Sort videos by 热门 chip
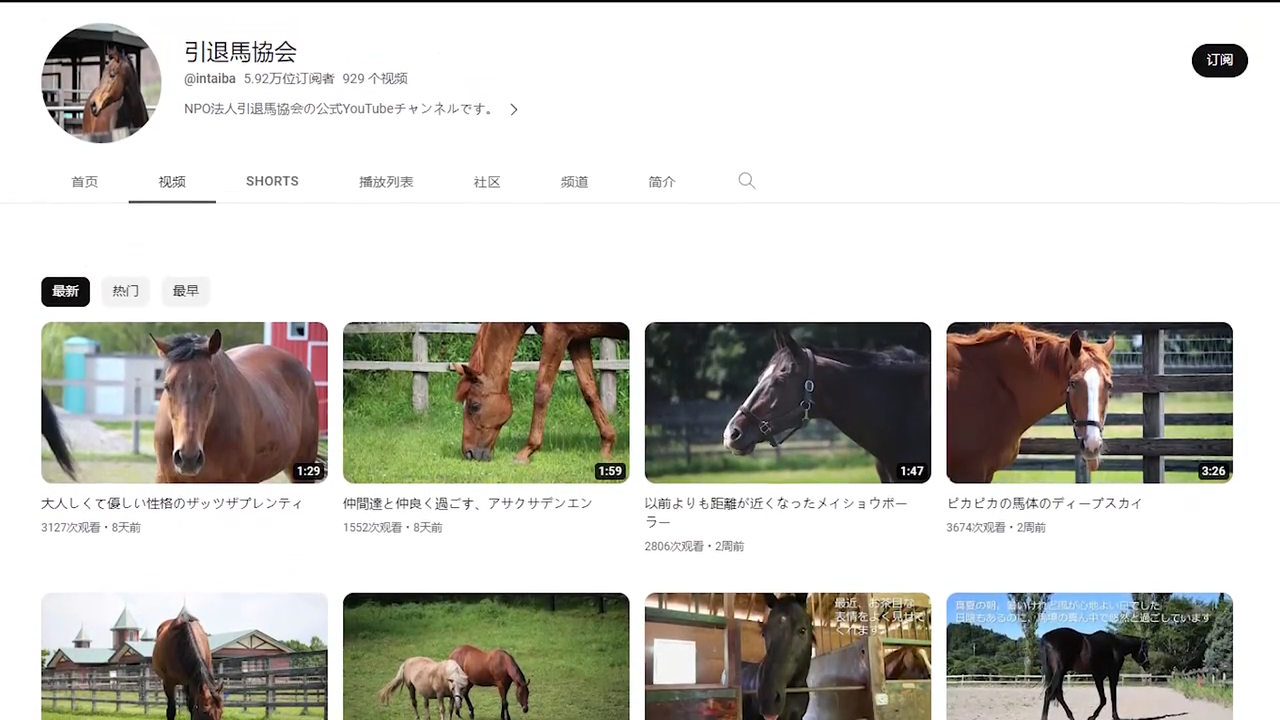 pos(125,291)
